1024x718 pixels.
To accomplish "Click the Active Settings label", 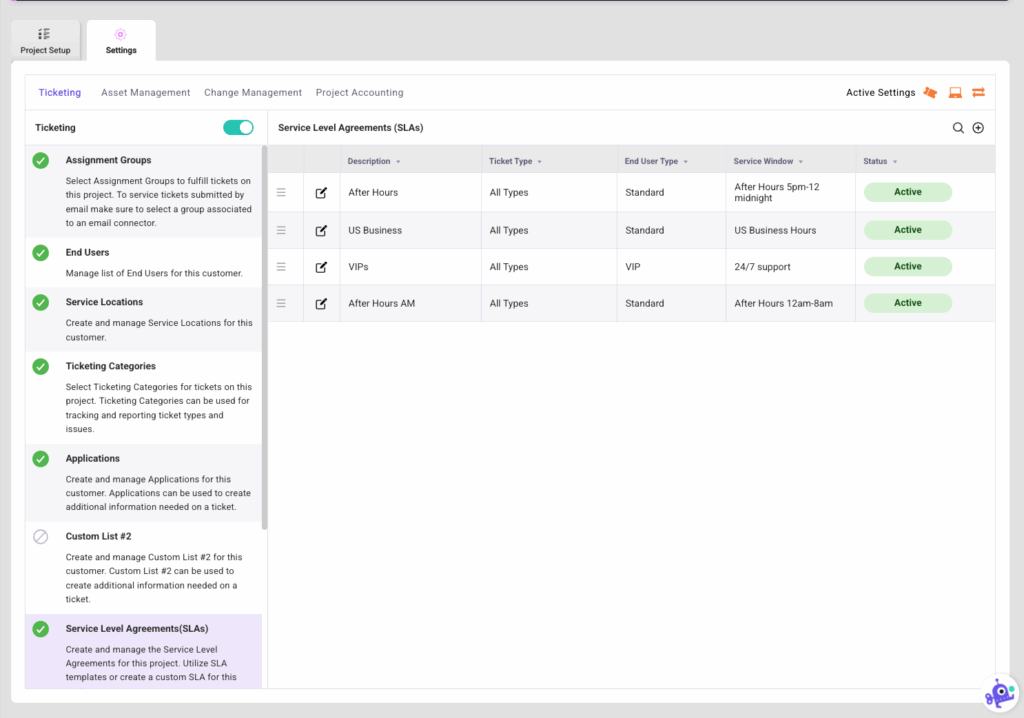I will tap(880, 92).
